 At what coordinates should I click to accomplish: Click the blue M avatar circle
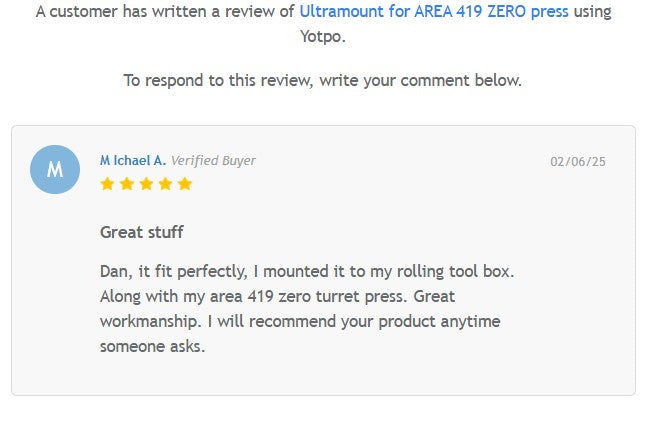click(55, 169)
